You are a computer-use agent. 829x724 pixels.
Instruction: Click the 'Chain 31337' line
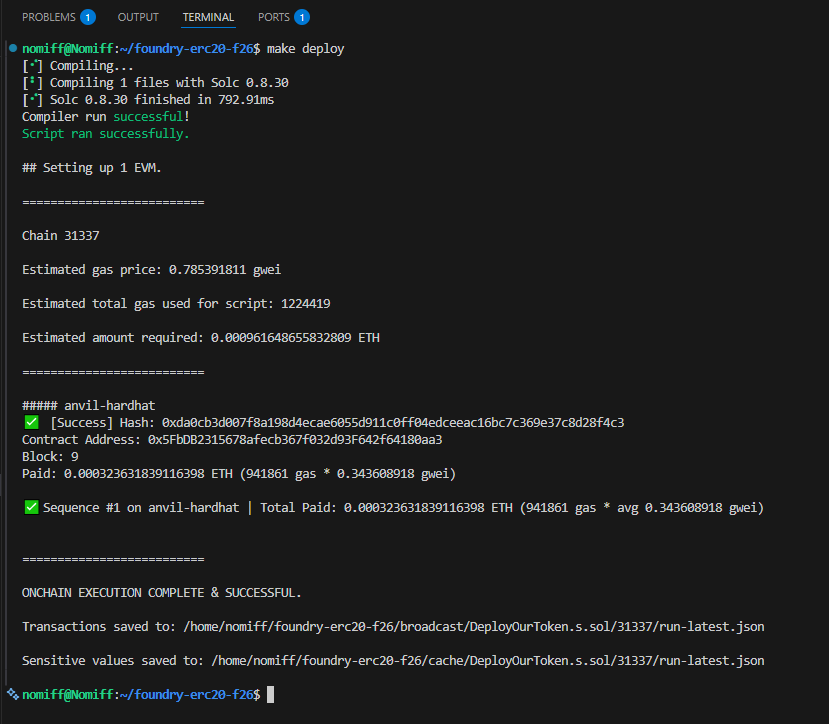pyautogui.click(x=61, y=235)
